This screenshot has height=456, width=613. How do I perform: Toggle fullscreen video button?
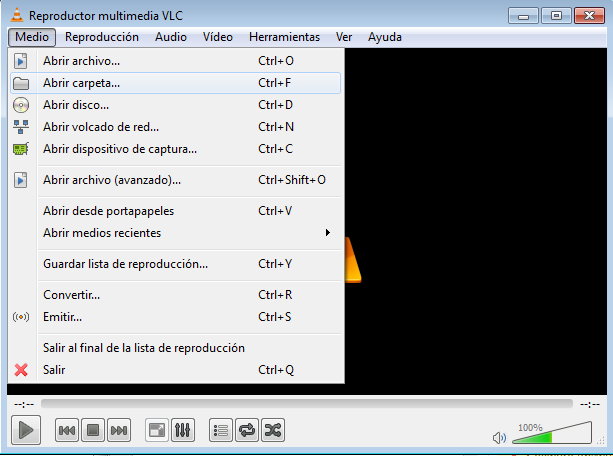pyautogui.click(x=157, y=430)
